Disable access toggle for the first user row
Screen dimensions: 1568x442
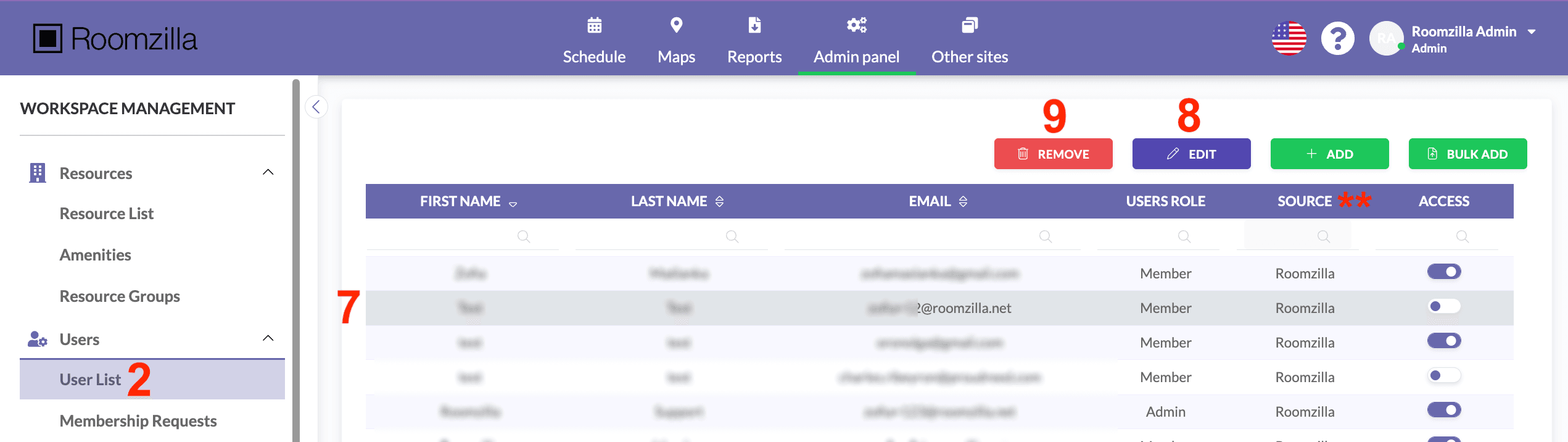point(1443,272)
